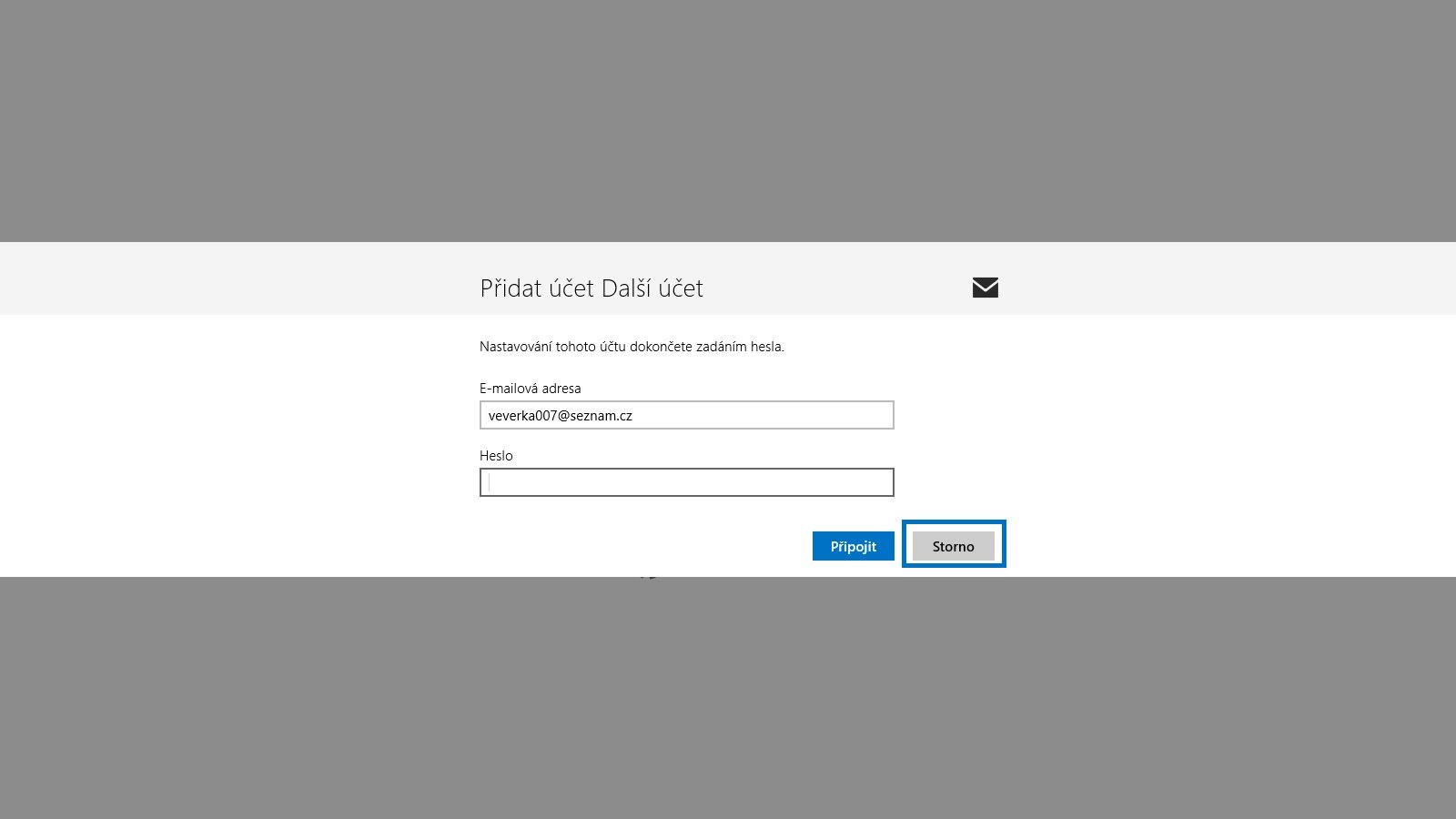Click the word Další in the heading

(626, 288)
